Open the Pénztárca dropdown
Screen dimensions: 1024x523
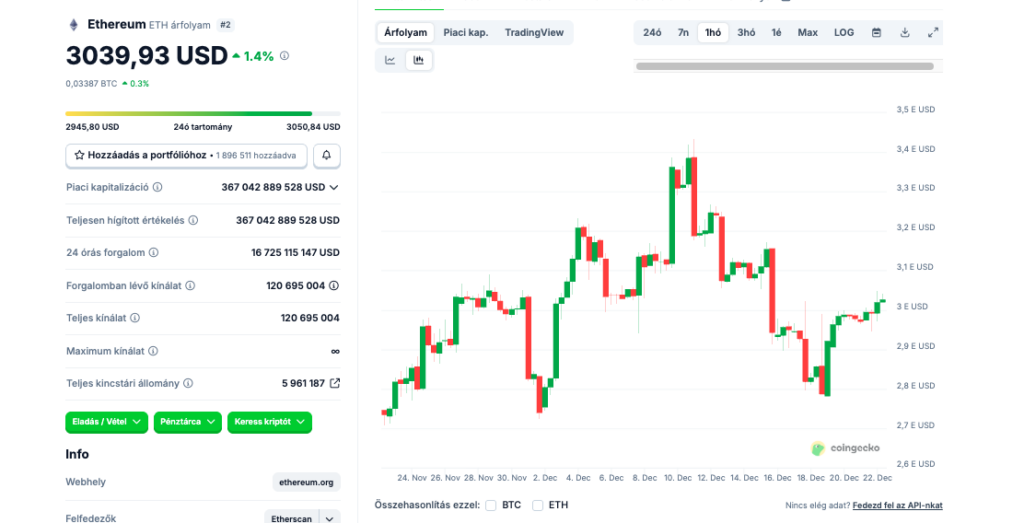coord(187,422)
